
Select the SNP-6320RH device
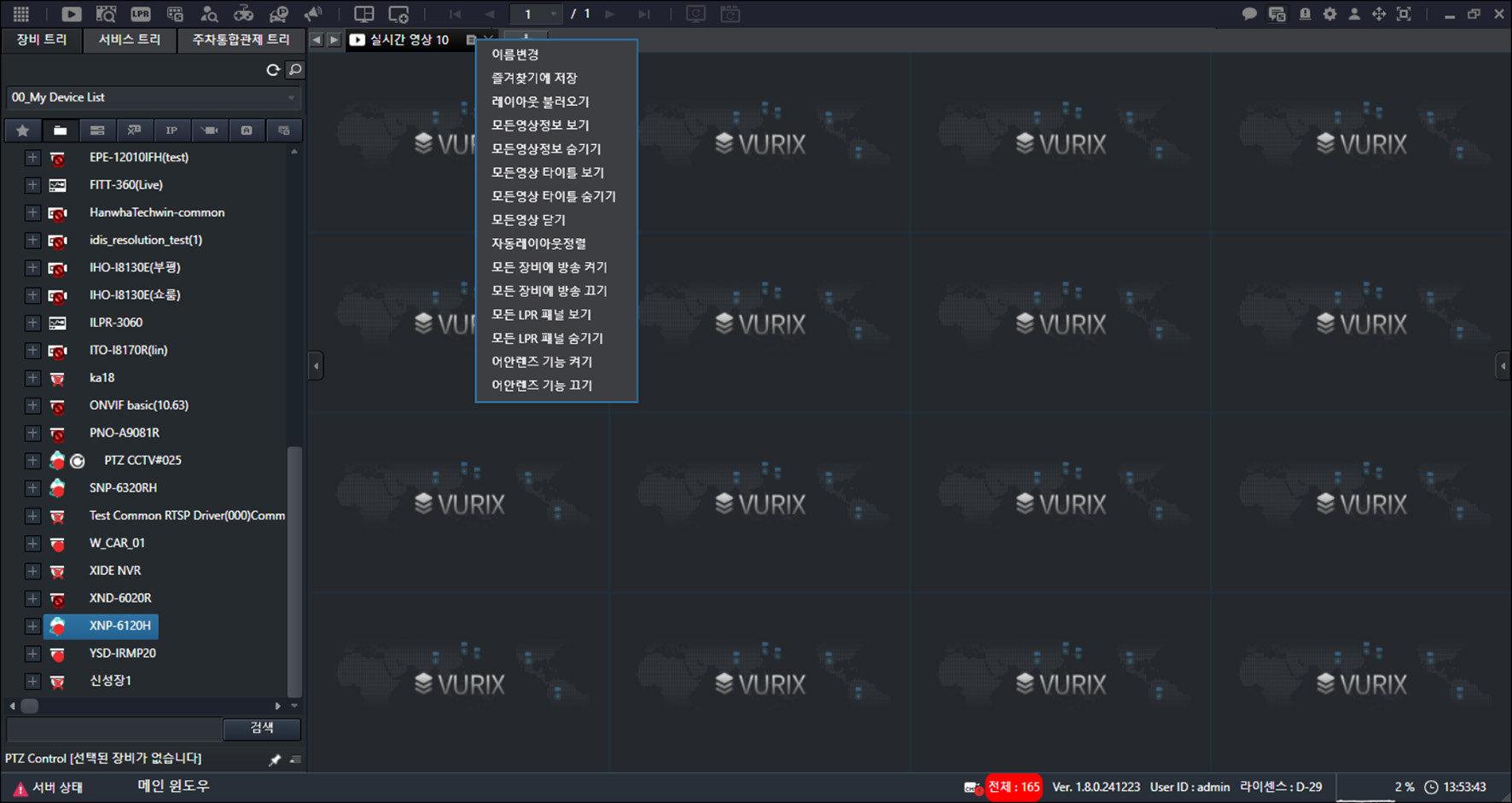point(123,488)
